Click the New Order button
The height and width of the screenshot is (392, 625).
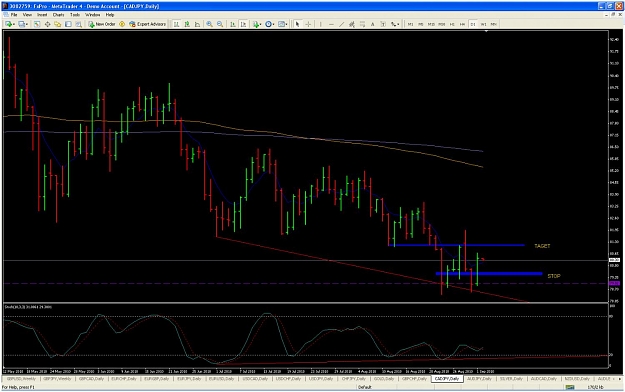[x=102, y=24]
